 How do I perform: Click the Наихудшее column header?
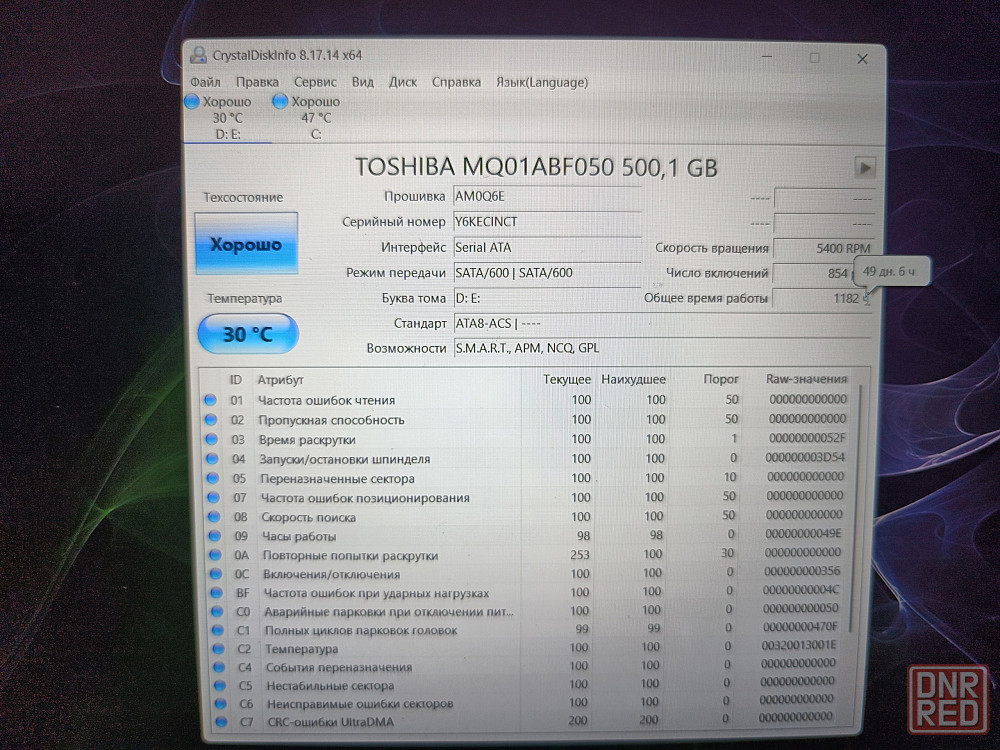[x=633, y=379]
